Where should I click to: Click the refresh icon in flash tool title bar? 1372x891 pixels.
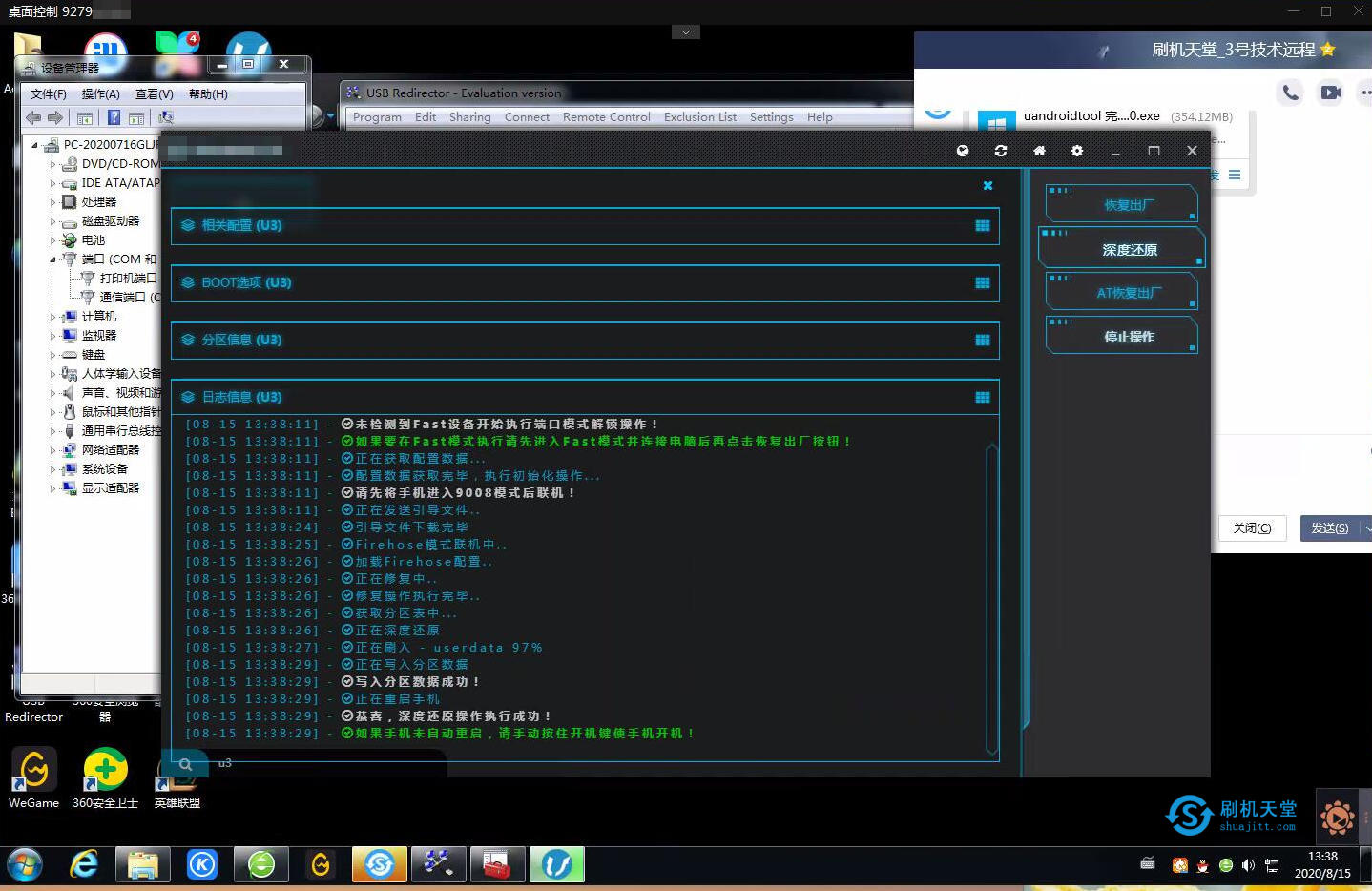click(x=1000, y=151)
